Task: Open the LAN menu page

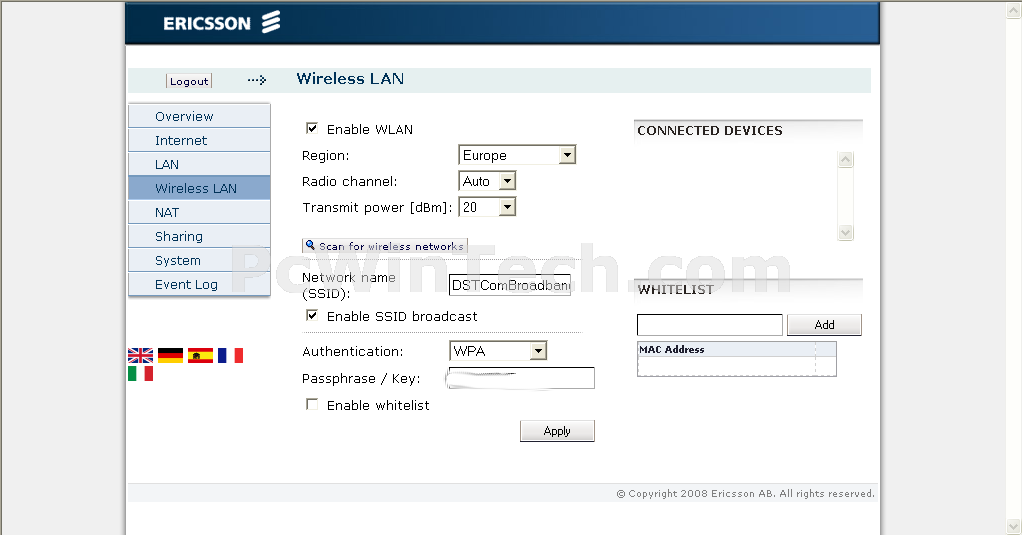Action: coord(199,164)
